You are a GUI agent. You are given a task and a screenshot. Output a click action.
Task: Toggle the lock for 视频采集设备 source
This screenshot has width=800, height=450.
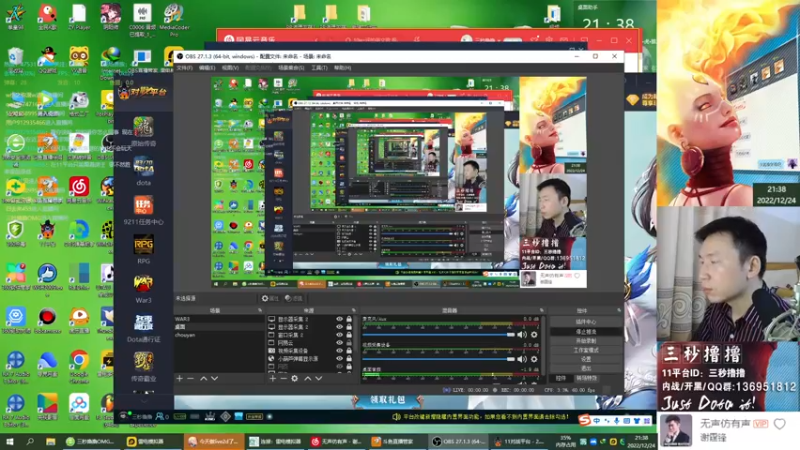tap(349, 351)
